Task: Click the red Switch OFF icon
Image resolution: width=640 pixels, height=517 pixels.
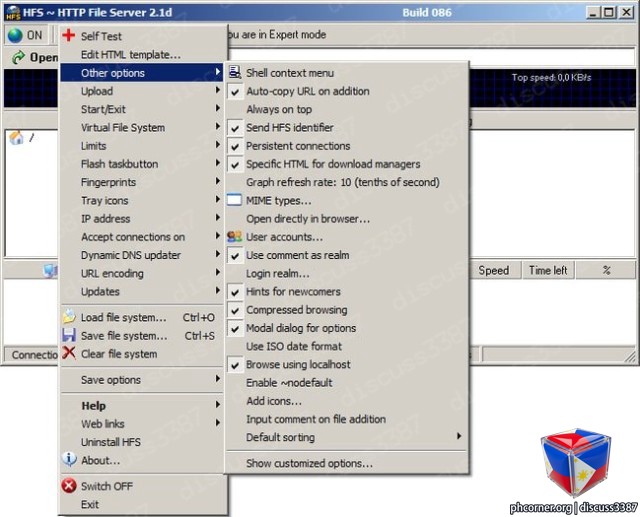Action: [69, 486]
